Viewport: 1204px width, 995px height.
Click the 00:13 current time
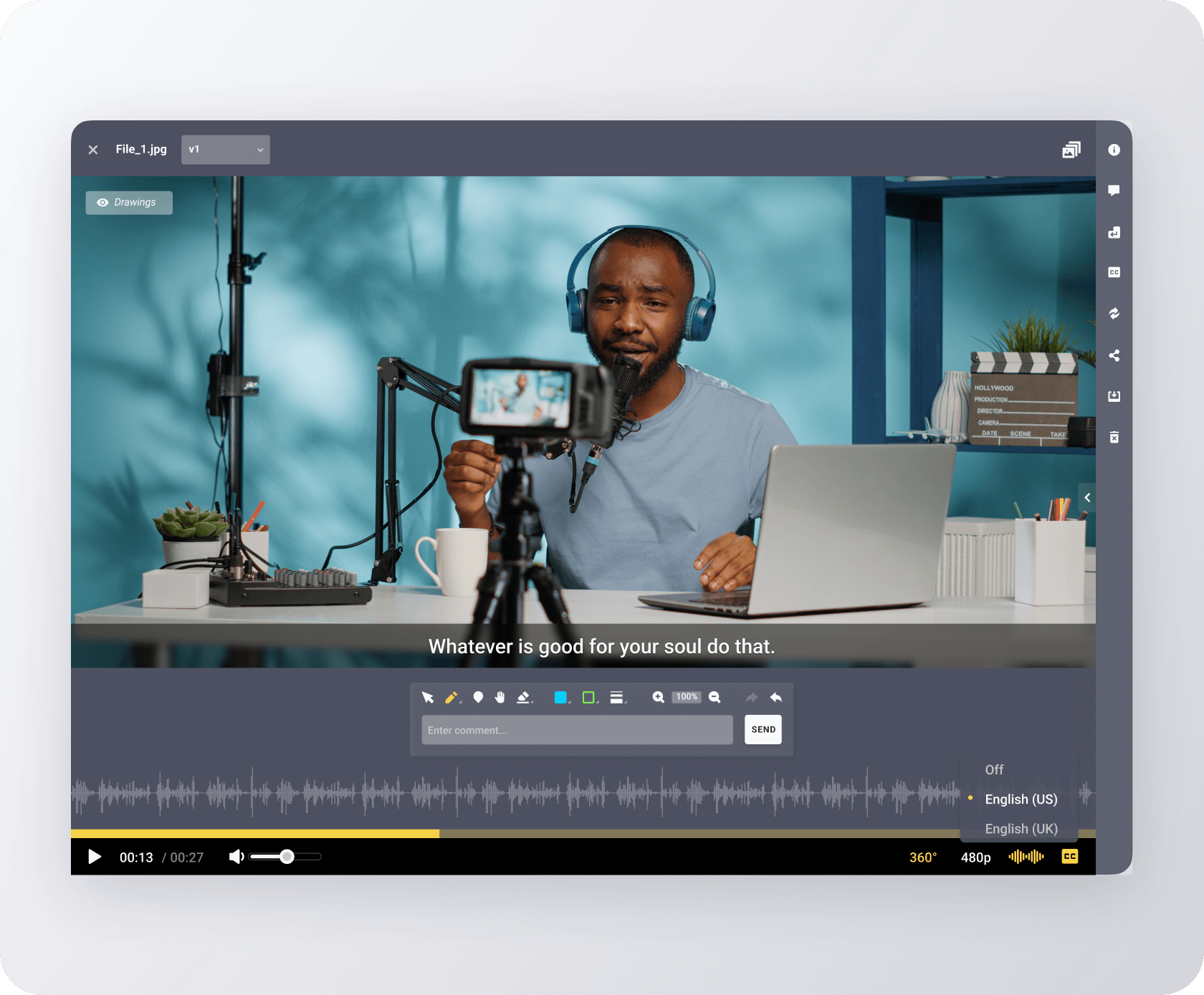click(136, 857)
